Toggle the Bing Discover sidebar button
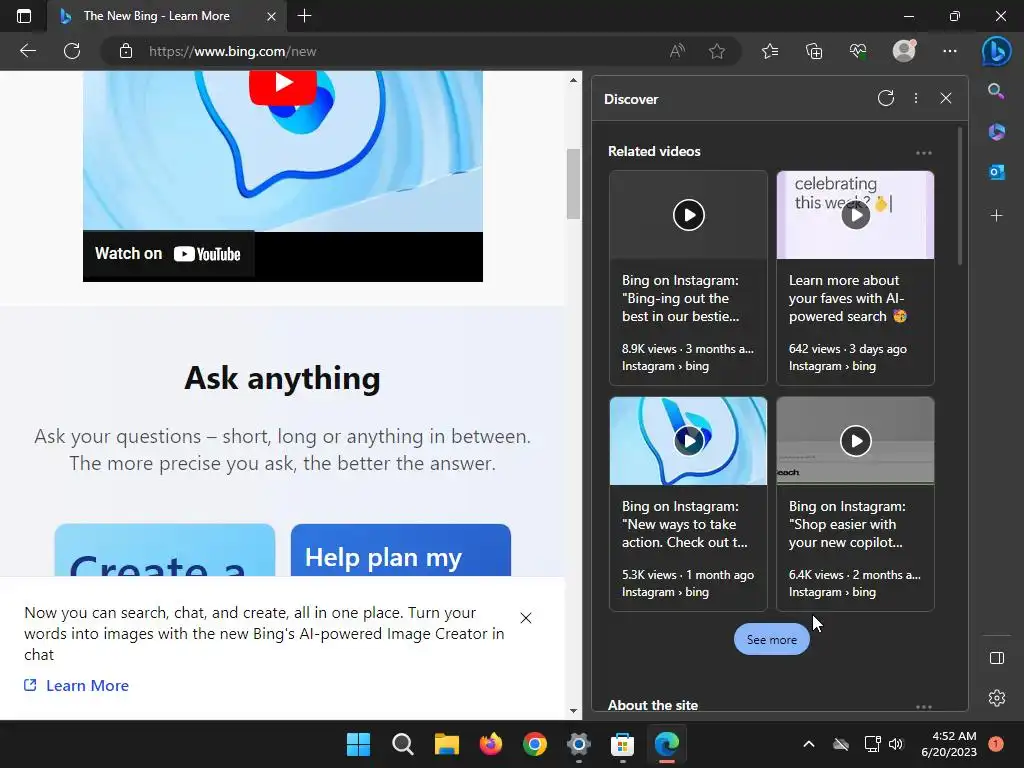1024x768 pixels. point(997,51)
